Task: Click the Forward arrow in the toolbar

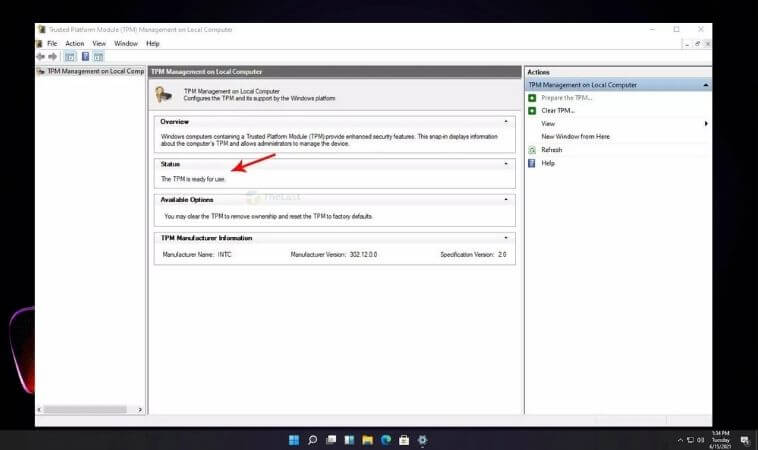Action: pyautogui.click(x=53, y=57)
